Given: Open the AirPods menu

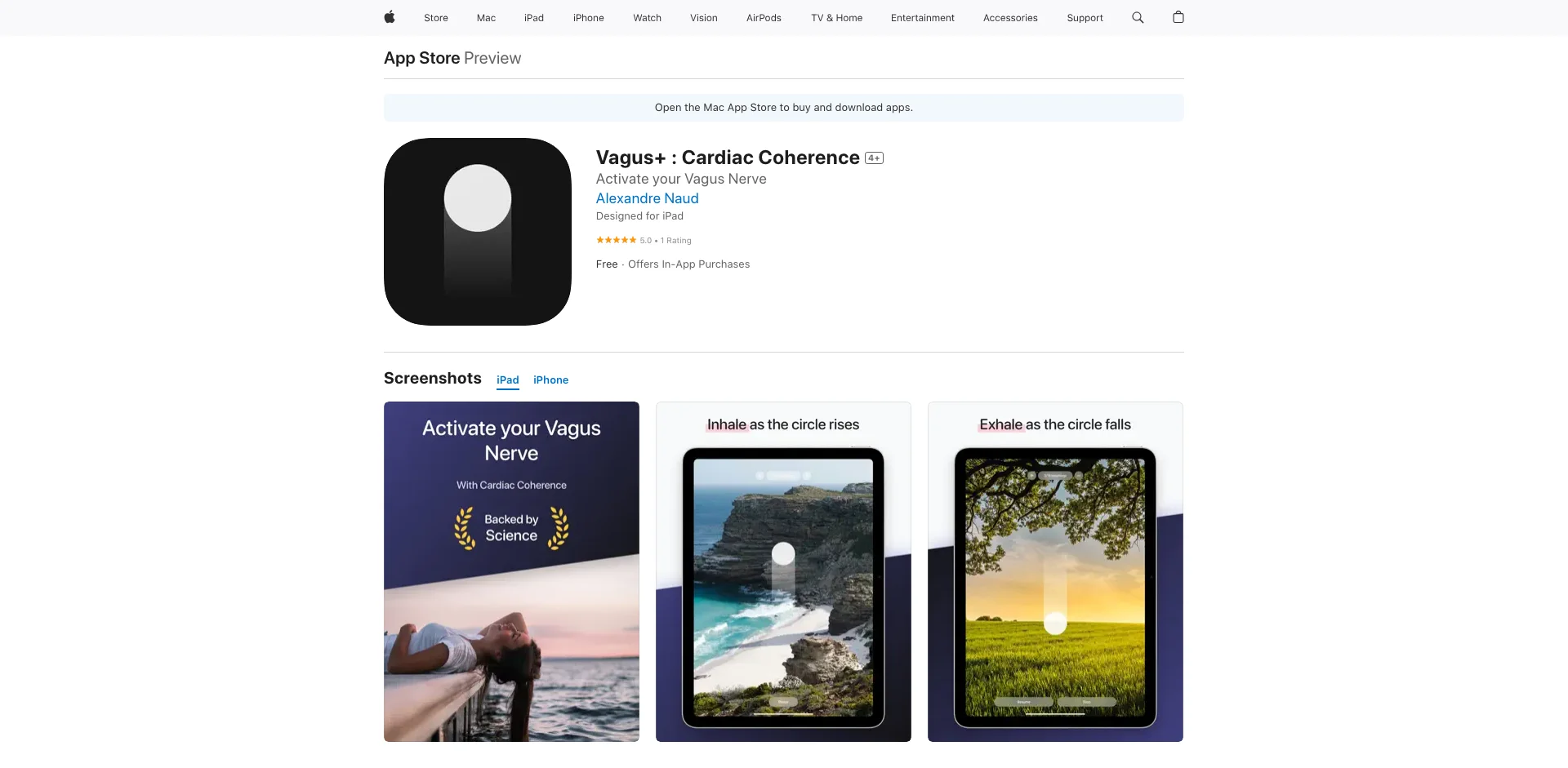Looking at the screenshot, I should tap(764, 18).
